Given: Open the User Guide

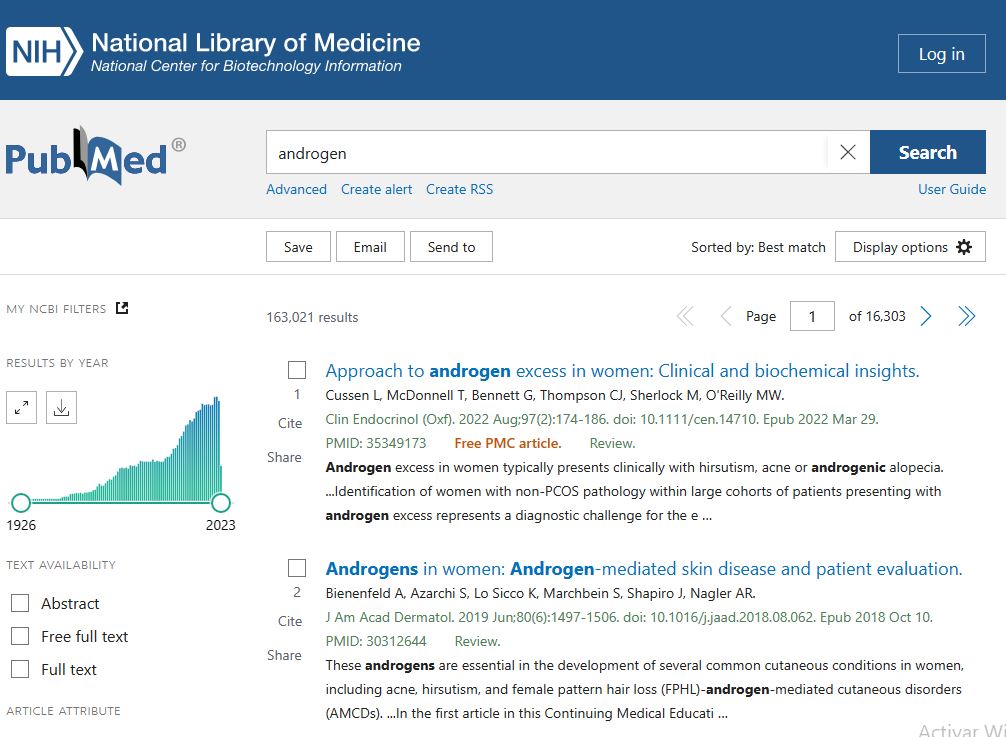Looking at the screenshot, I should coord(952,189).
